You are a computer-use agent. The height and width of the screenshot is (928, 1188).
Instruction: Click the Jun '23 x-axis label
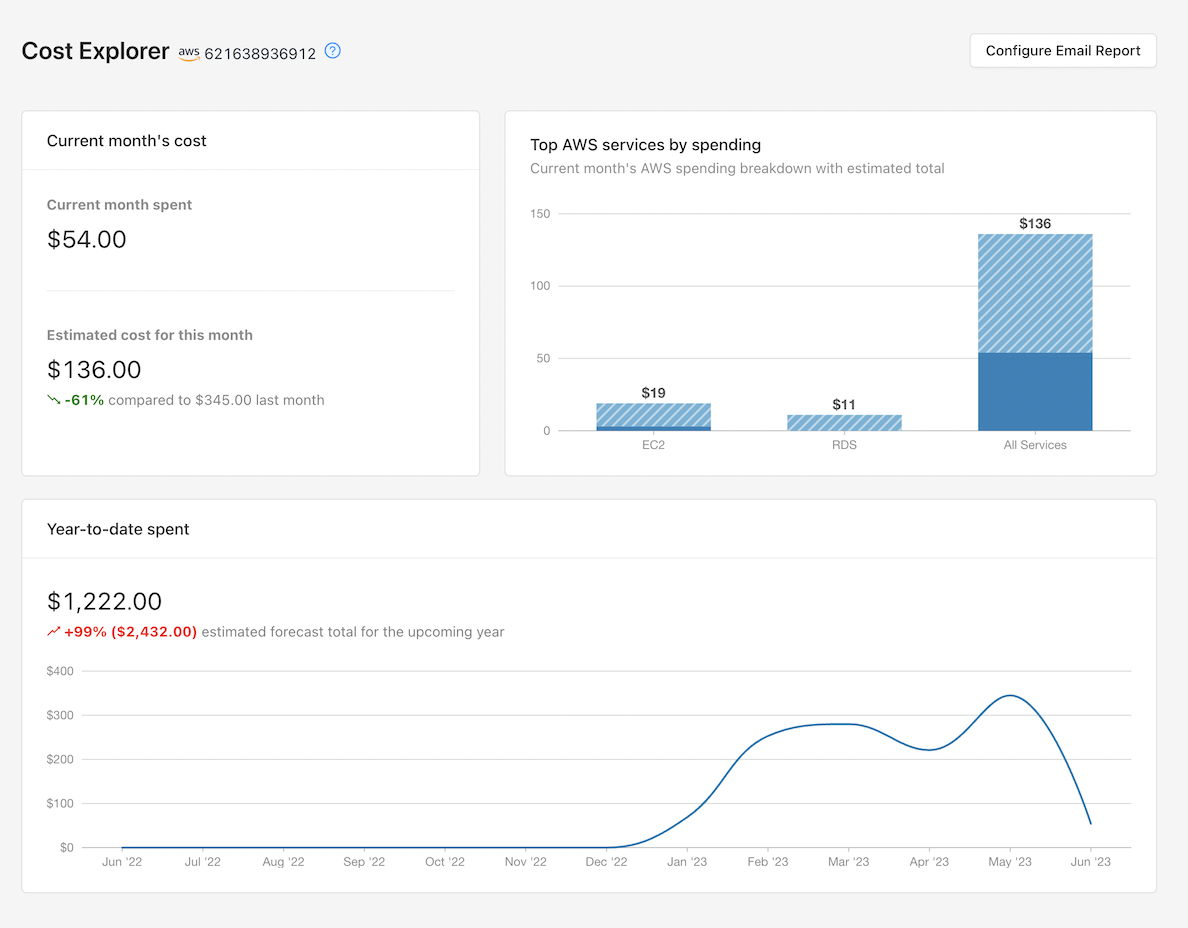tap(1090, 861)
